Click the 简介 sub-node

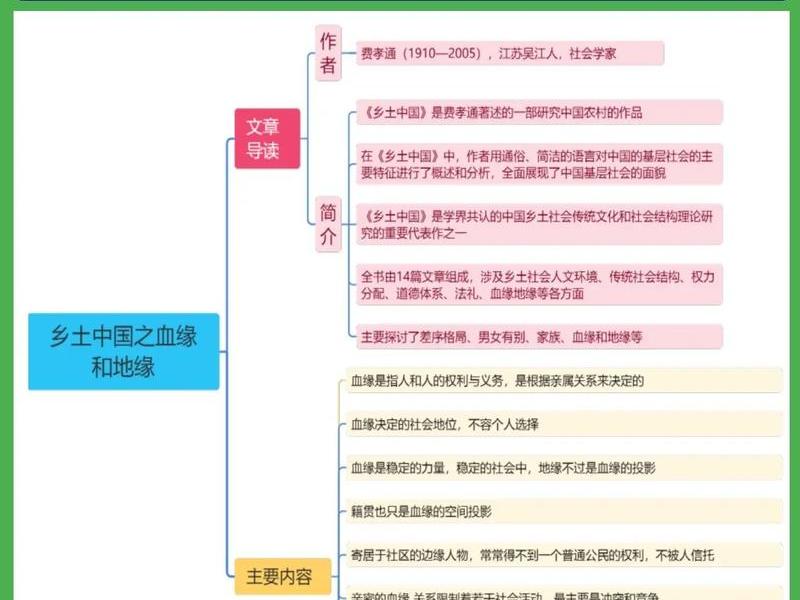328,224
